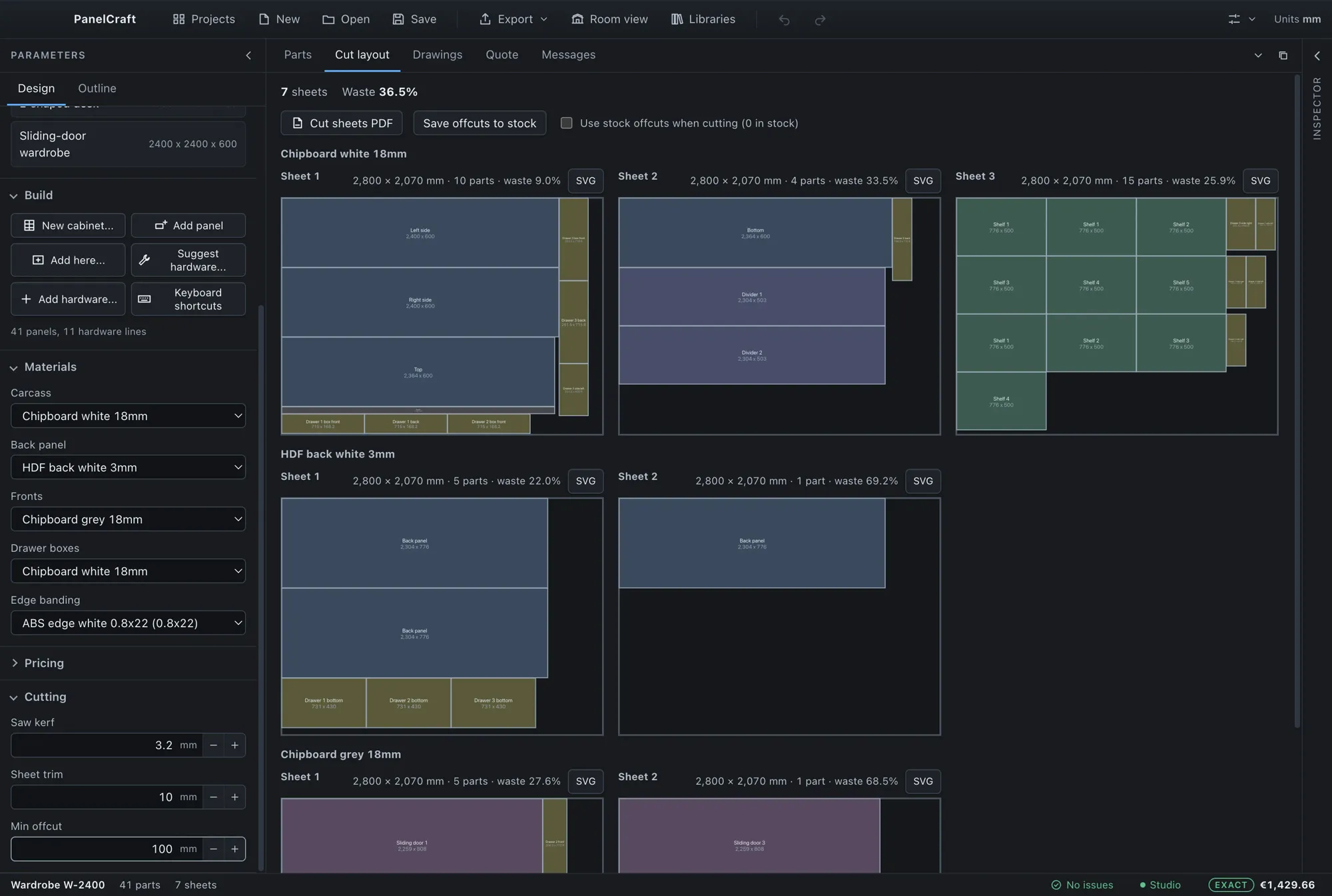
Task: Open the Libraries panel
Action: [703, 19]
